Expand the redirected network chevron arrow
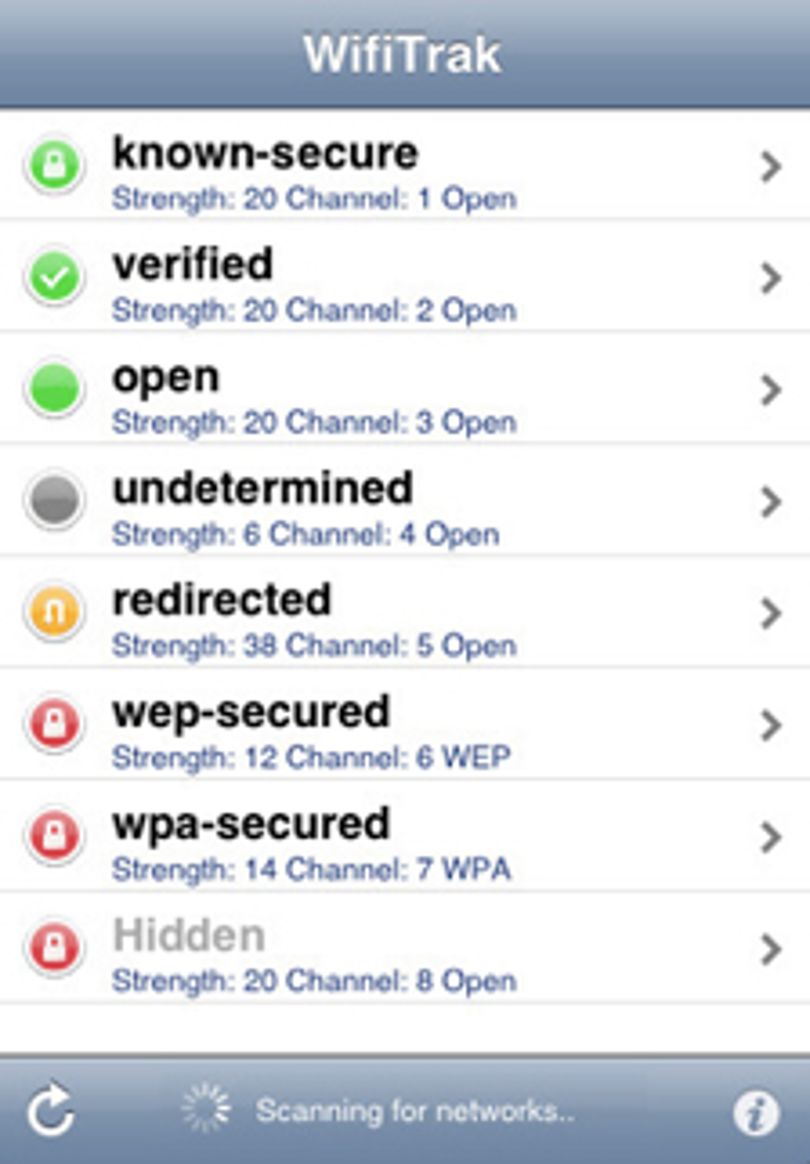810x1164 pixels. click(771, 614)
